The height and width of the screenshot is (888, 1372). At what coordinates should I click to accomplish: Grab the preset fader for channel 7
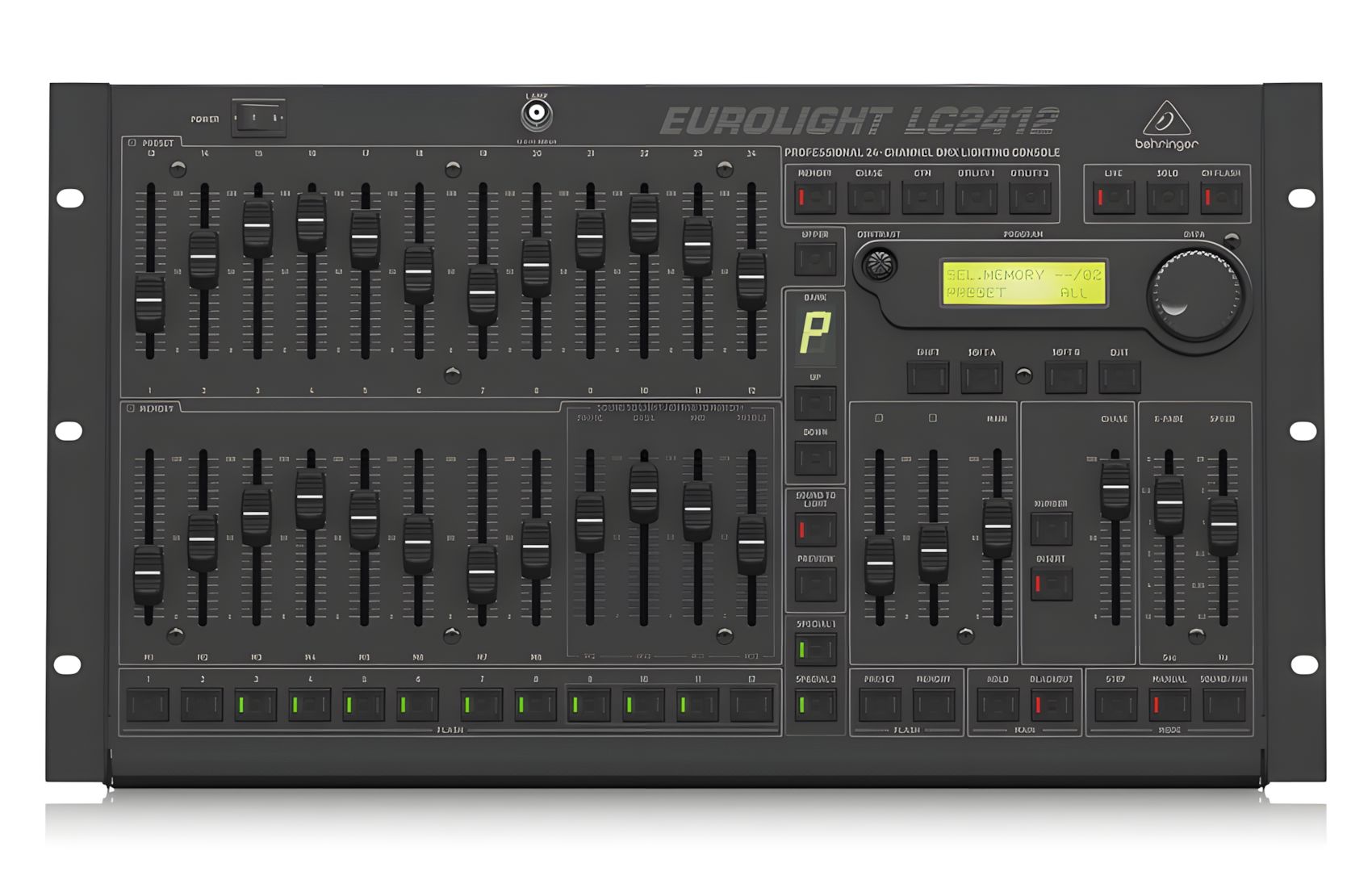[x=483, y=295]
